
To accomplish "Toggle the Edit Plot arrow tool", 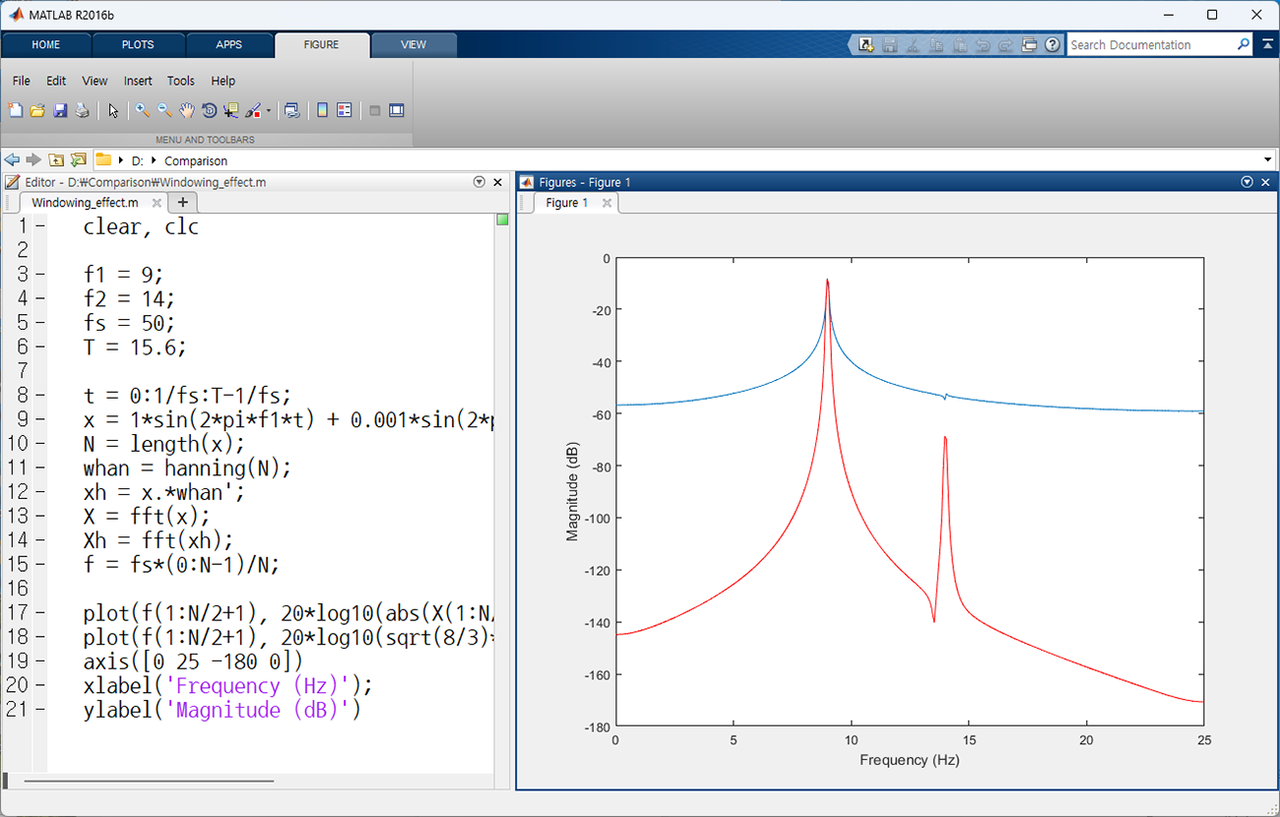I will (113, 111).
